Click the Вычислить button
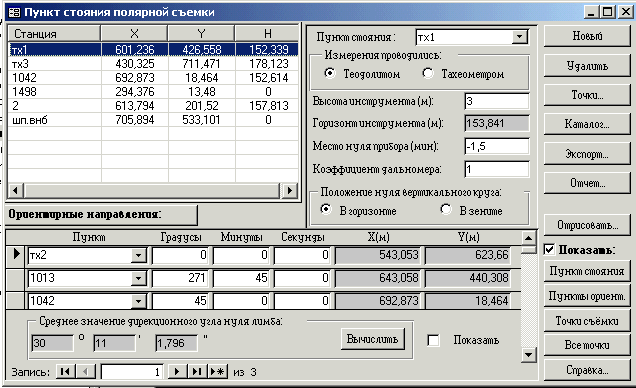Image resolution: width=636 pixels, height=388 pixels. pos(373,340)
